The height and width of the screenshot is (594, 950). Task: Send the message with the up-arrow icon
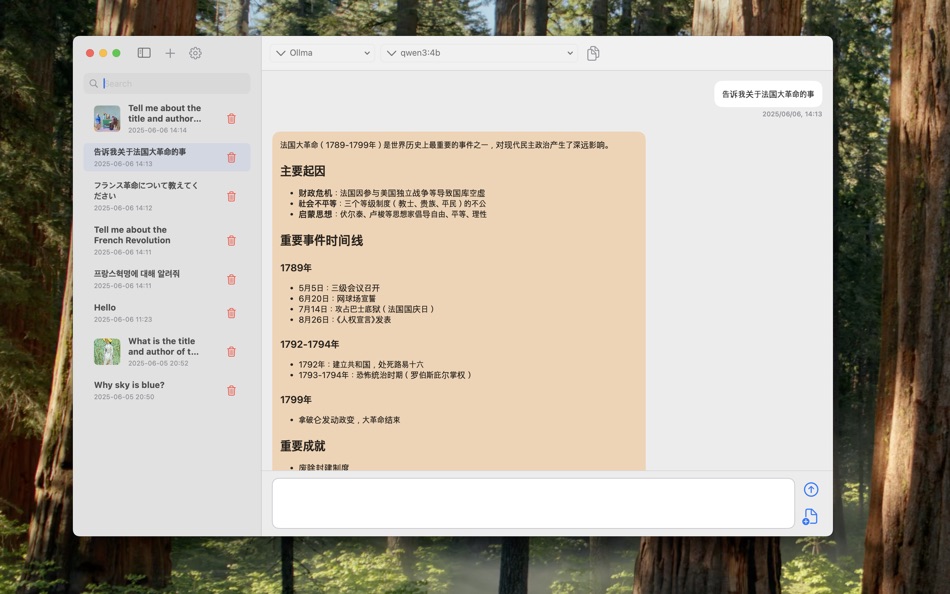point(810,489)
